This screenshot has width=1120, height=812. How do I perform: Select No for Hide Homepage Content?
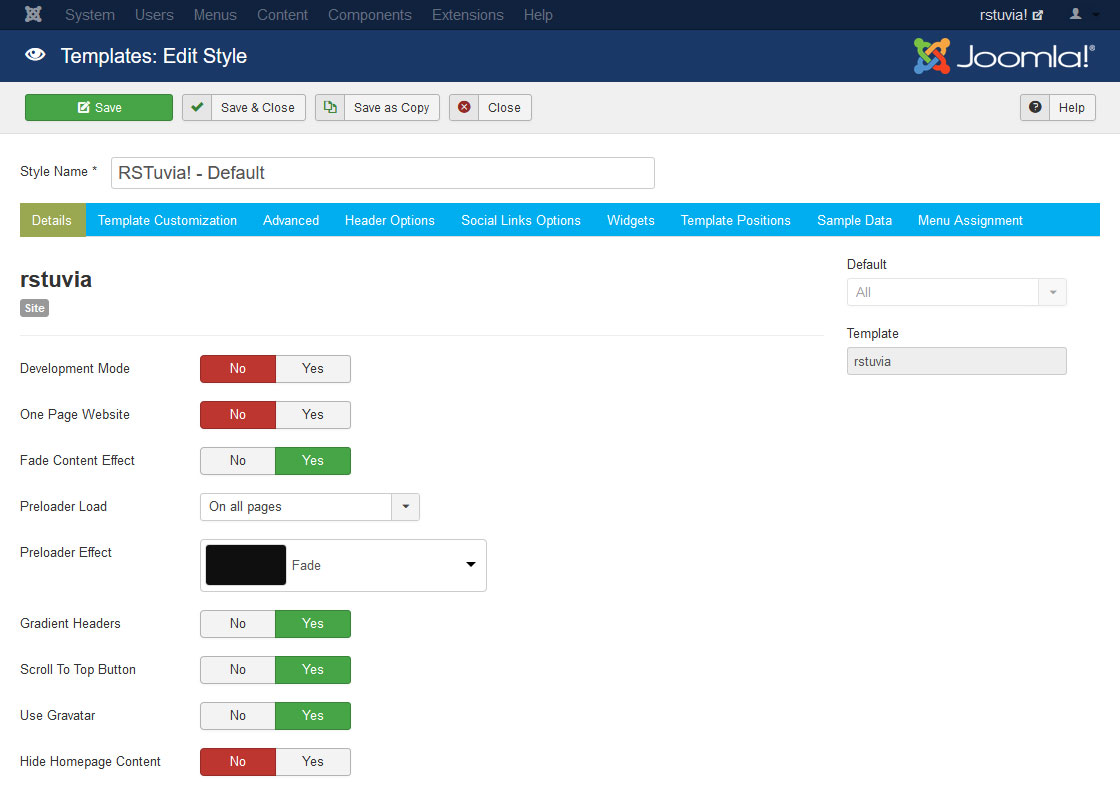238,761
